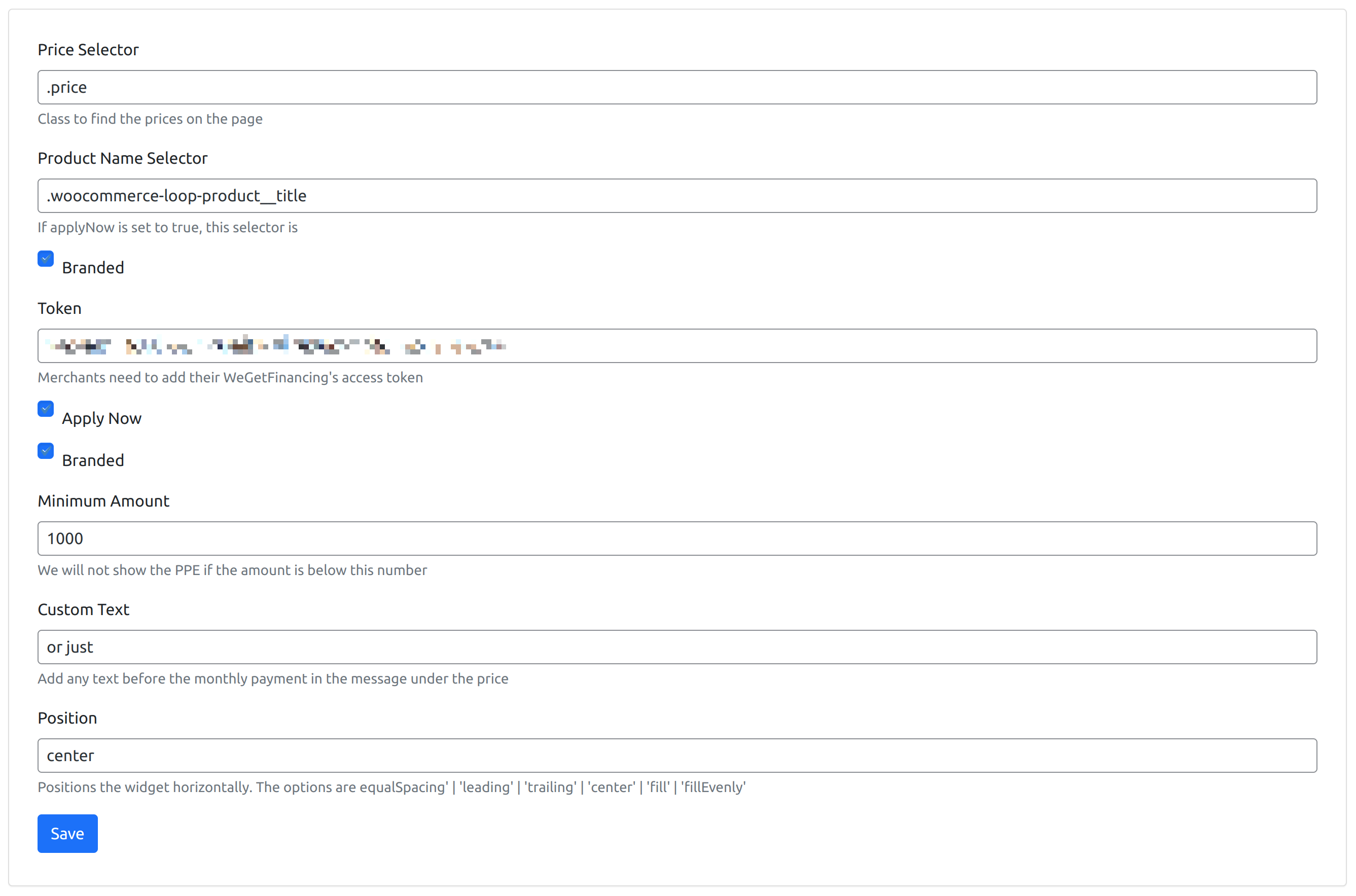
Task: Toggle the Apply Now checkbox
Action: point(46,409)
